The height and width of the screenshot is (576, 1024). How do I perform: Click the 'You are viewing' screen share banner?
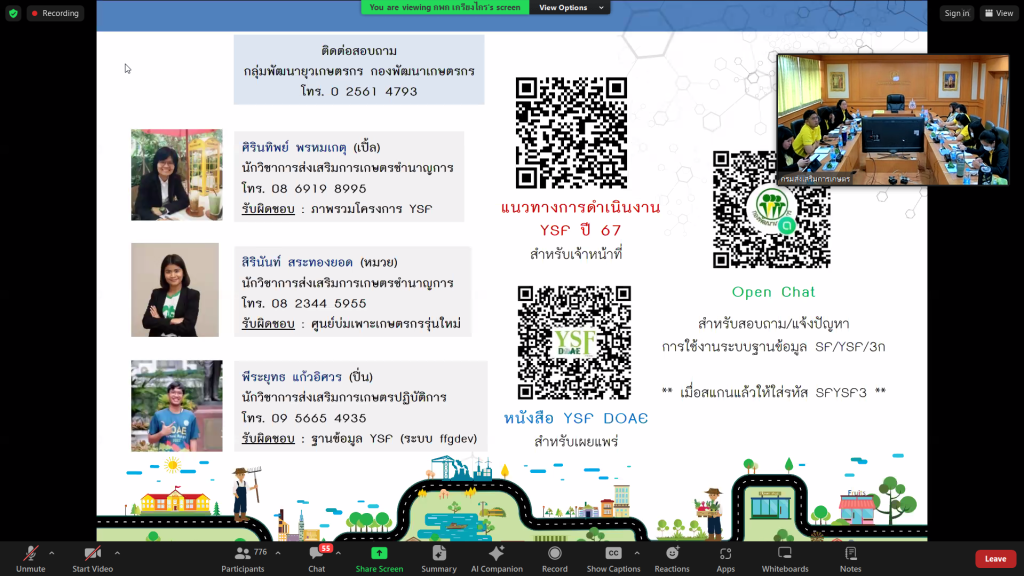(x=445, y=7)
